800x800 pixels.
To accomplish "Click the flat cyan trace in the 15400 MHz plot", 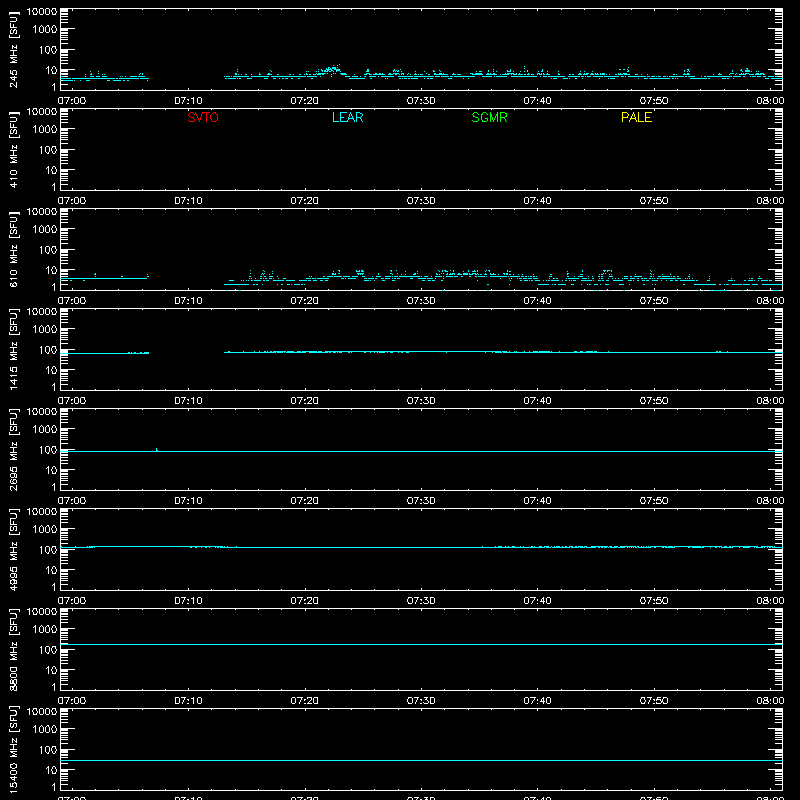I will click(421, 760).
